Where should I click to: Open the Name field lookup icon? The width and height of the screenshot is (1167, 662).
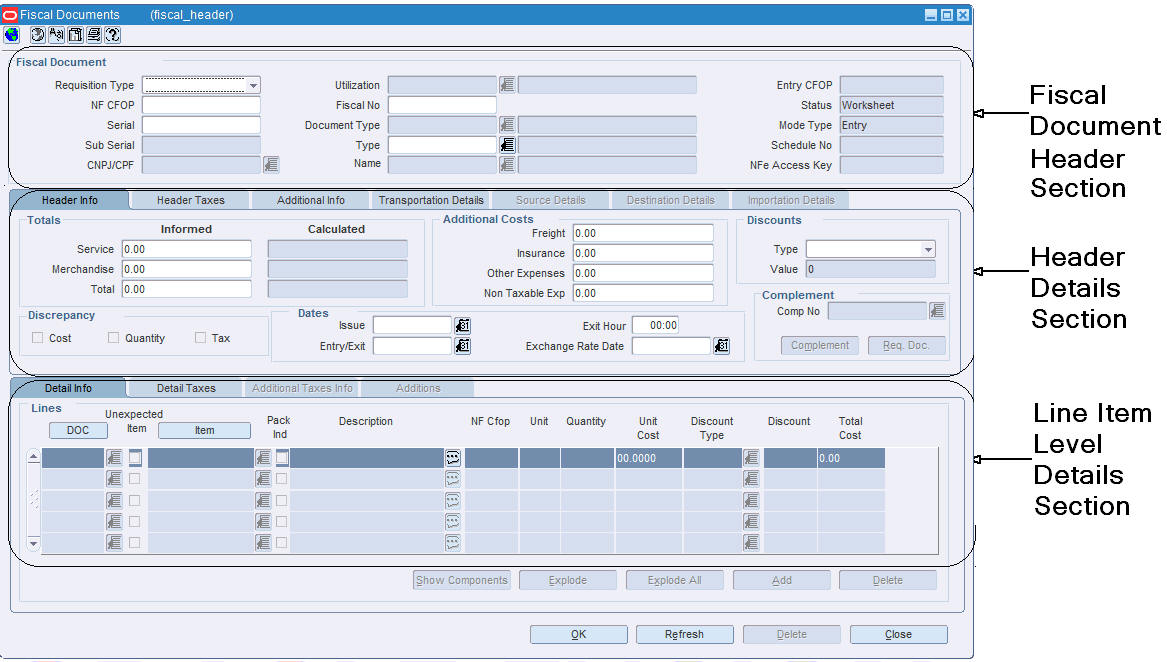click(507, 165)
